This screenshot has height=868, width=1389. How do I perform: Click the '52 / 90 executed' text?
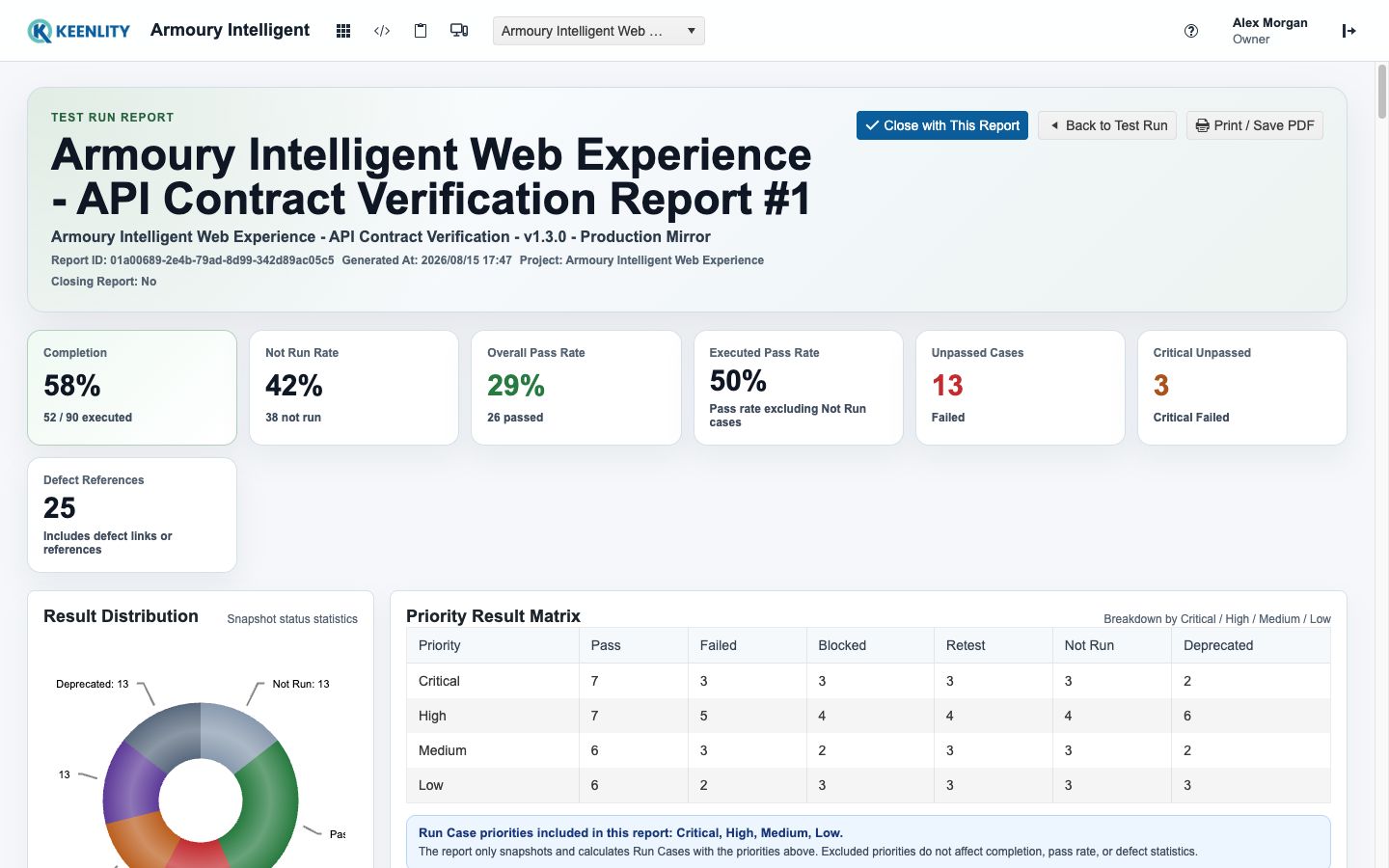[88, 418]
